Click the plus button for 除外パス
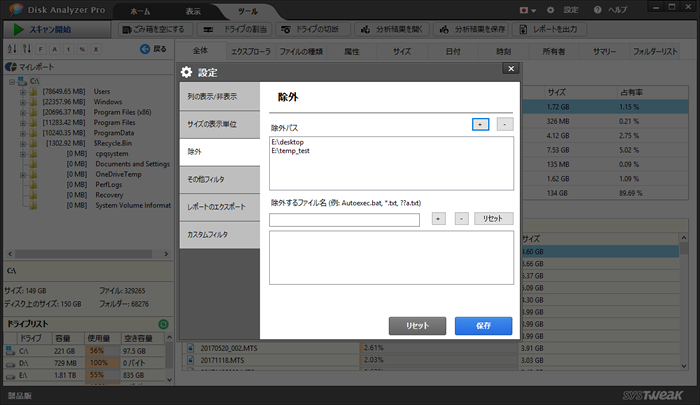Screen dimensions: 700x405 480,124
